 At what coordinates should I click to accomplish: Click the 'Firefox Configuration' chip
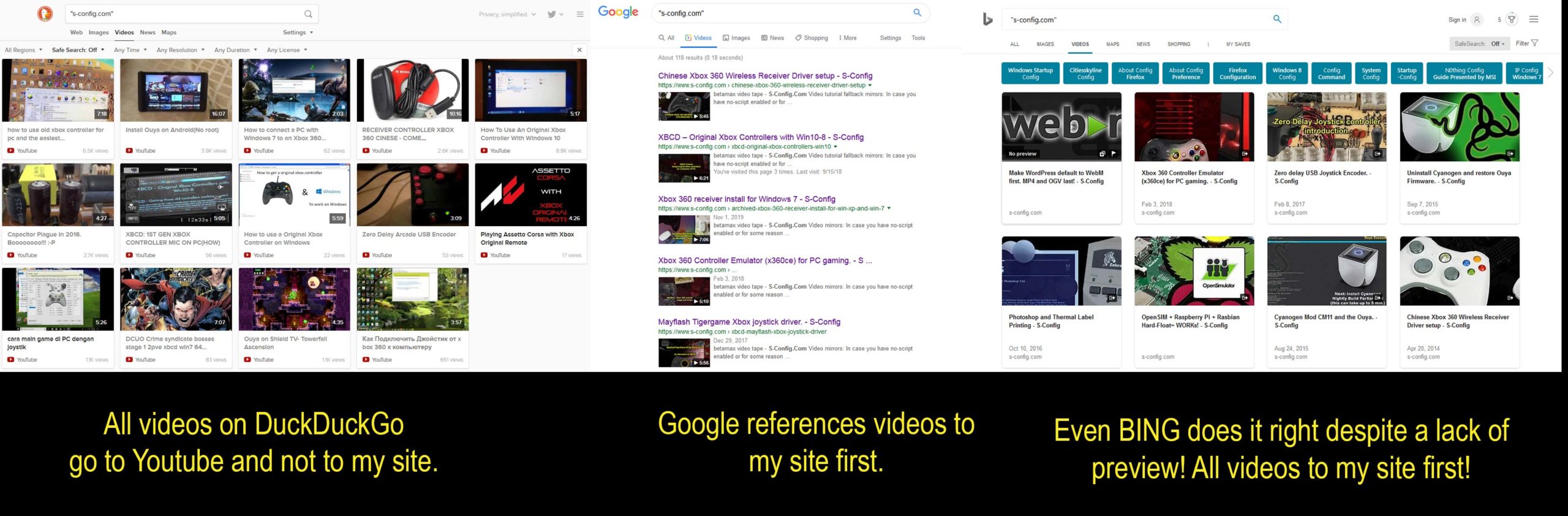[x=1237, y=74]
